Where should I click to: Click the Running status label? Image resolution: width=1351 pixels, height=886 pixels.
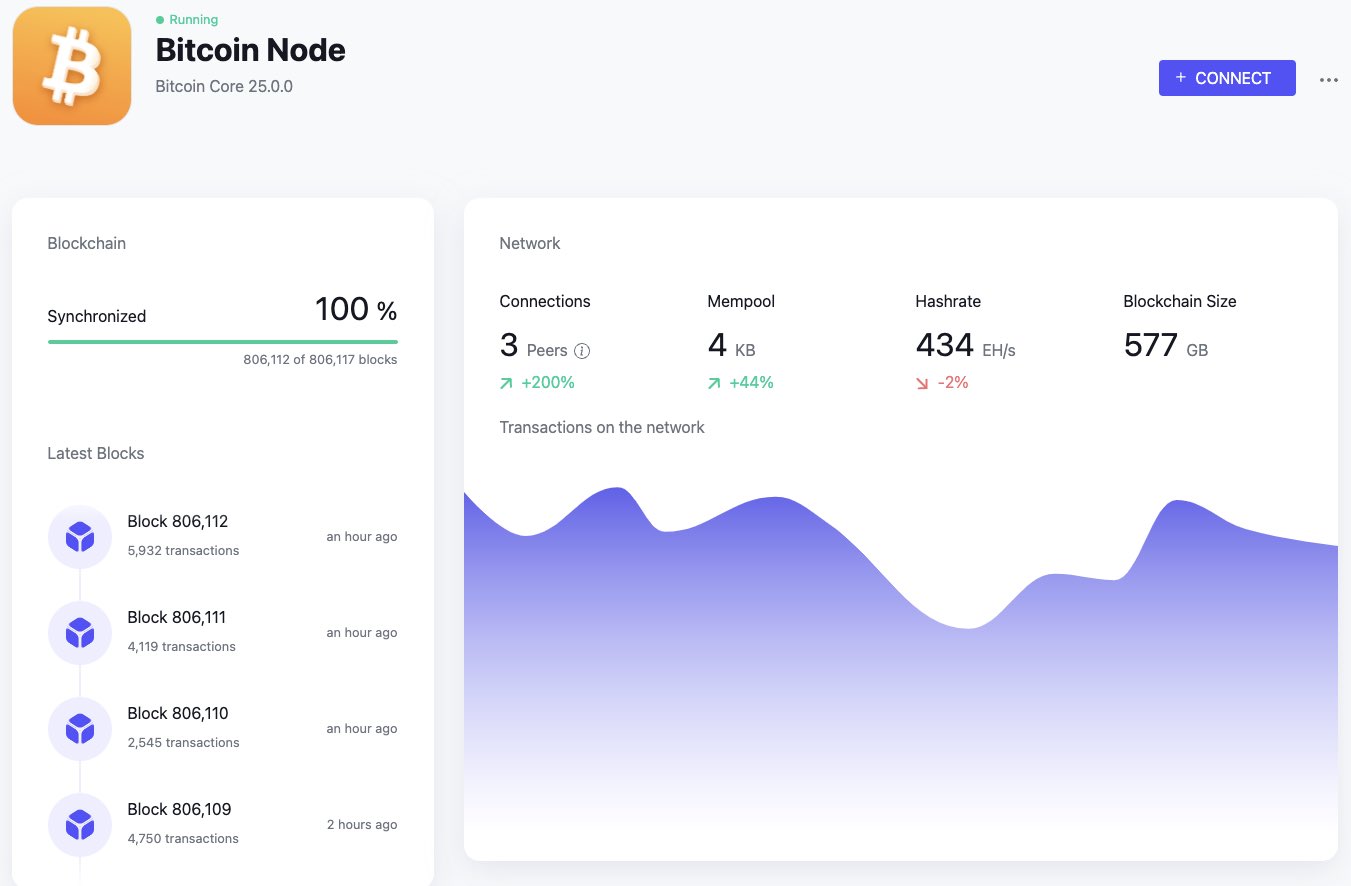click(194, 20)
